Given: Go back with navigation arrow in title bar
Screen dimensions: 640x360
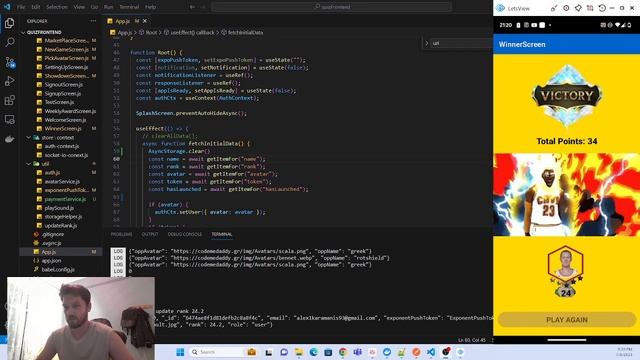Looking at the screenshot, I should coord(192,7).
